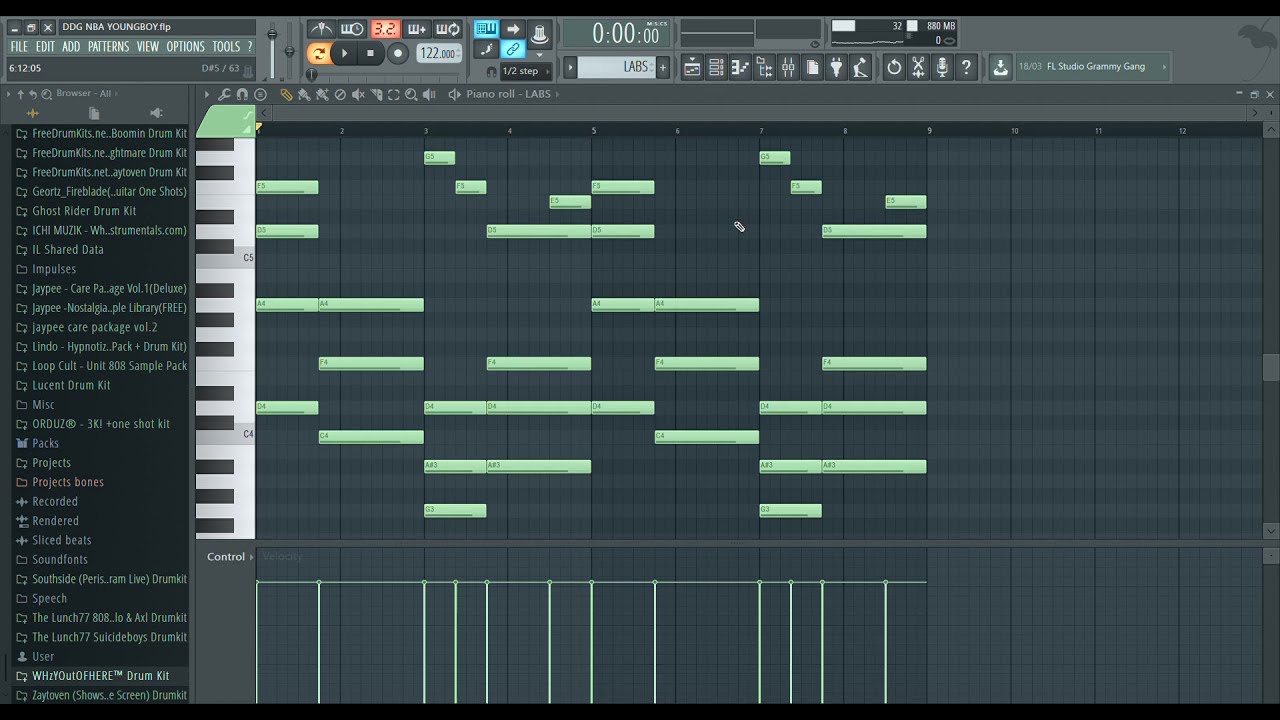1280x720 pixels.
Task: Open the Playlist view from the toolbar
Action: (692, 68)
